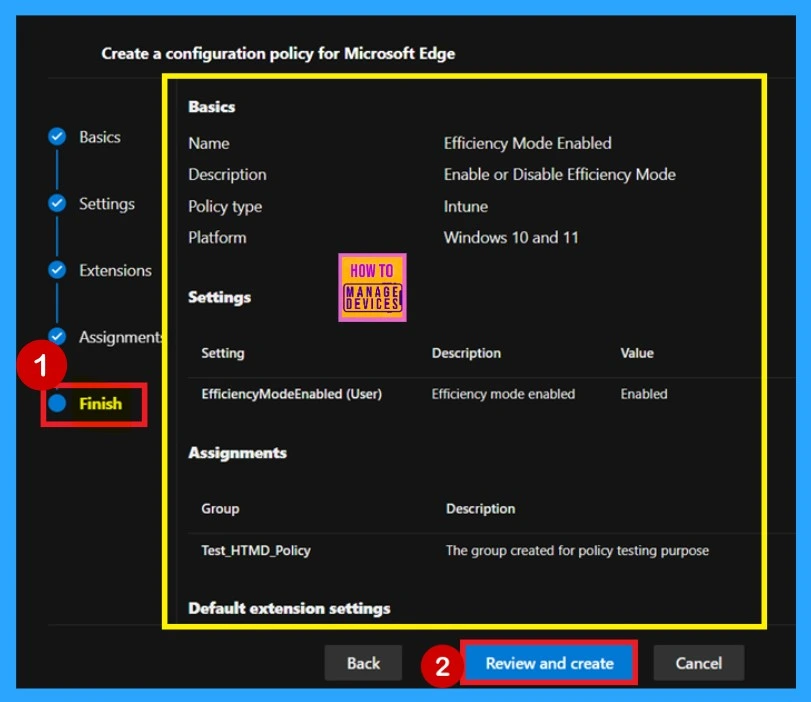The width and height of the screenshot is (811, 702).
Task: Click 'The group created for policy testing purpose'
Action: tap(577, 550)
